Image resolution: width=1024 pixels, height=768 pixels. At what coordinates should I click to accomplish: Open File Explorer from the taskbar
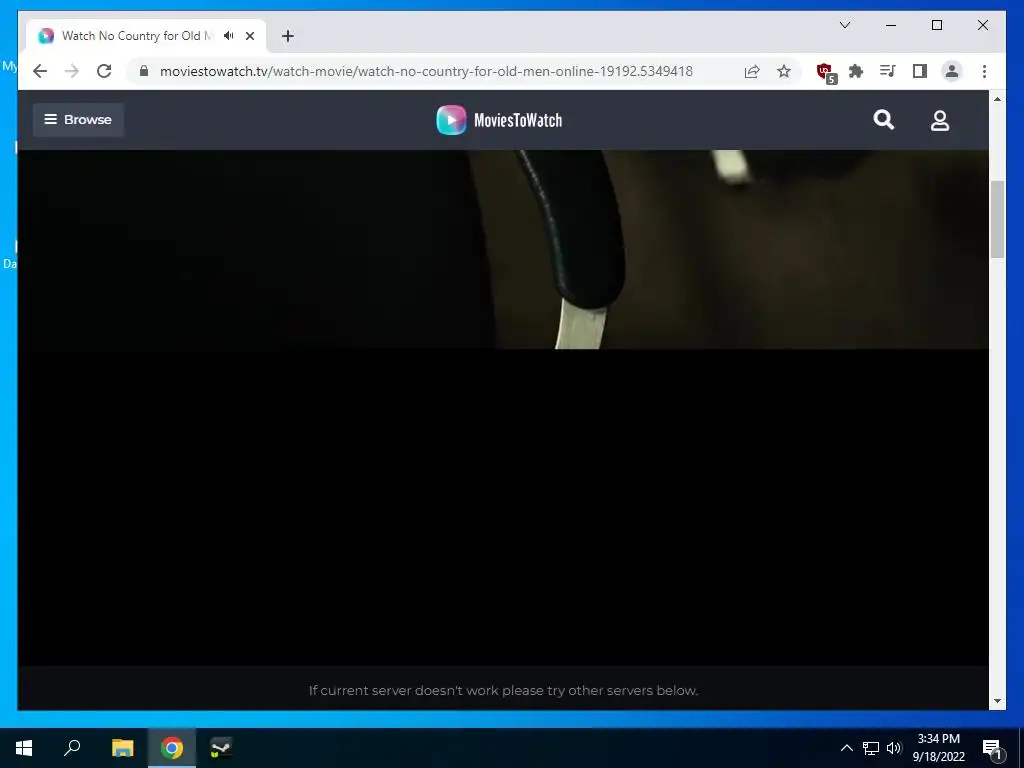(122, 748)
